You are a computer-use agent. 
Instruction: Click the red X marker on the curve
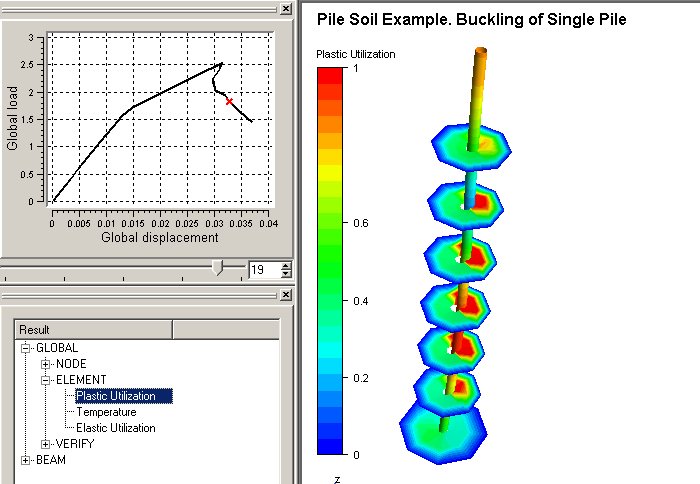point(229,101)
